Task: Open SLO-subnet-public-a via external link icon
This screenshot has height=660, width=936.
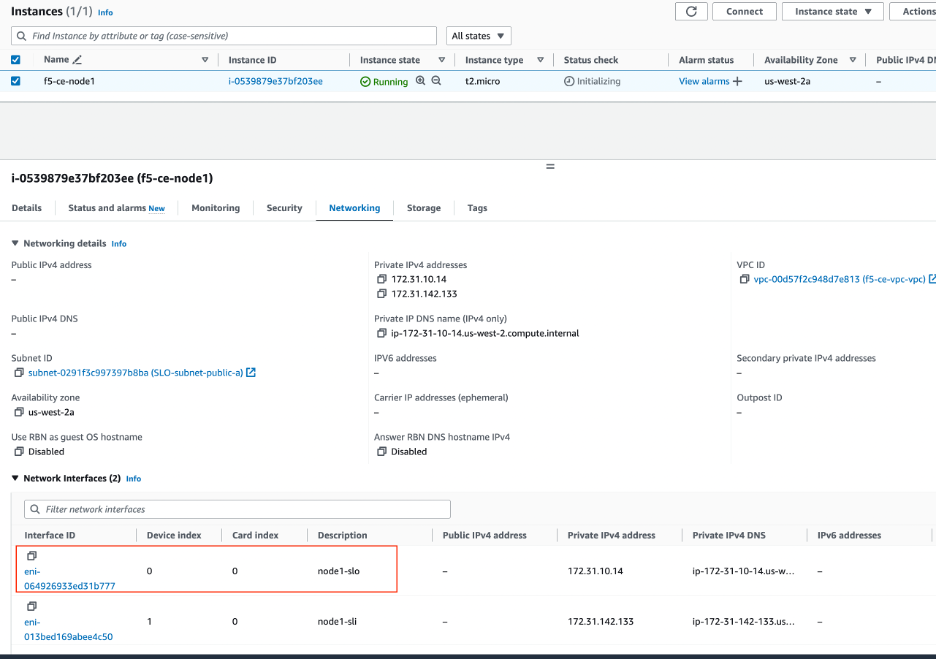Action: pos(250,372)
